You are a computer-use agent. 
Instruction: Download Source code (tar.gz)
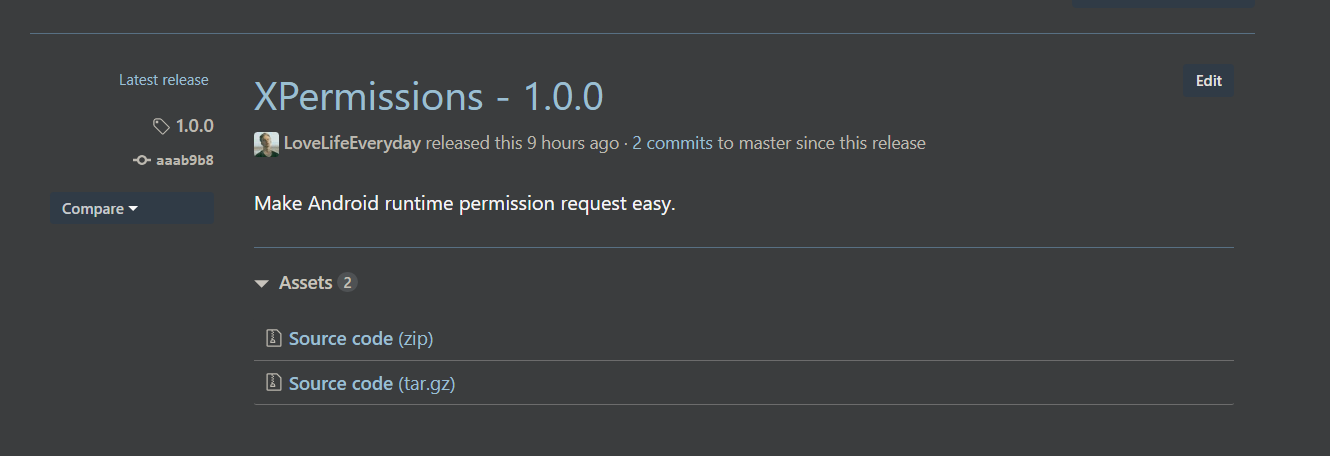[372, 383]
